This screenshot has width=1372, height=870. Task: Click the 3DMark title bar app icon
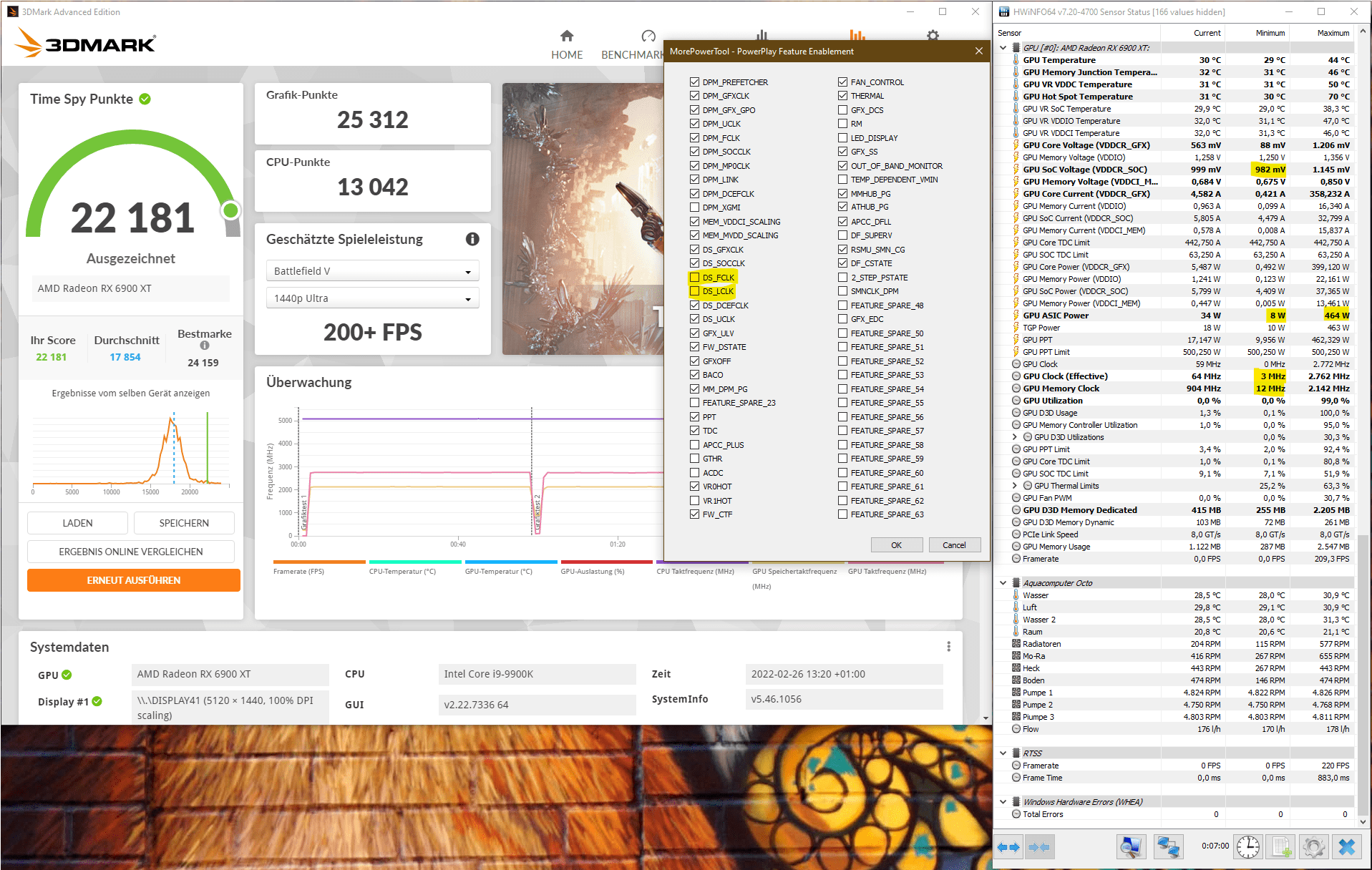pyautogui.click(x=12, y=11)
